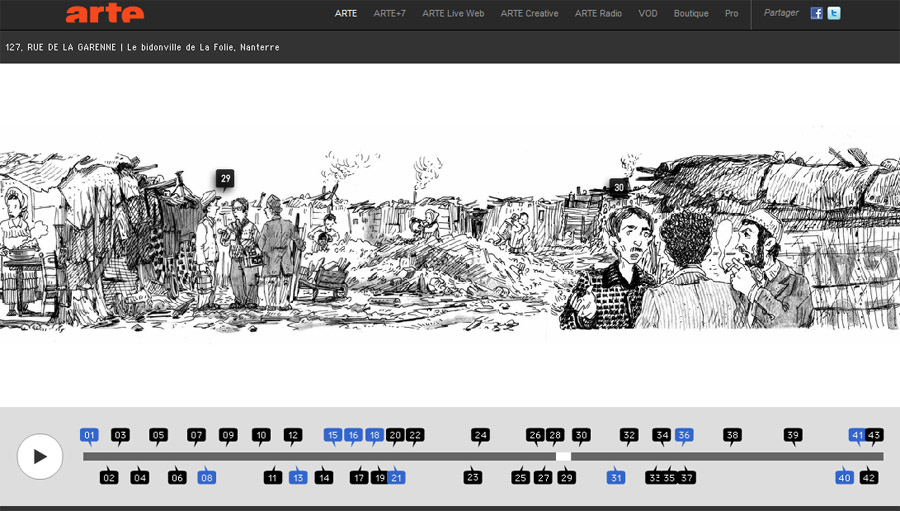Jump to marker 29 below the timeline
900x511 pixels.
coord(567,477)
